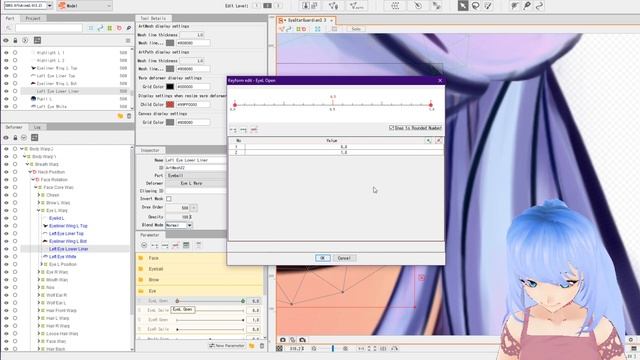
Task: Click the camera snapshot icon below canvas
Action: tap(282, 340)
